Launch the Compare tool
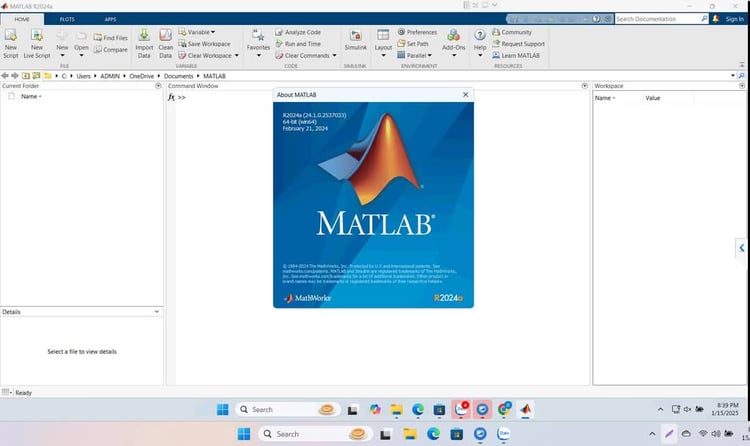The image size is (750, 446). (x=111, y=49)
